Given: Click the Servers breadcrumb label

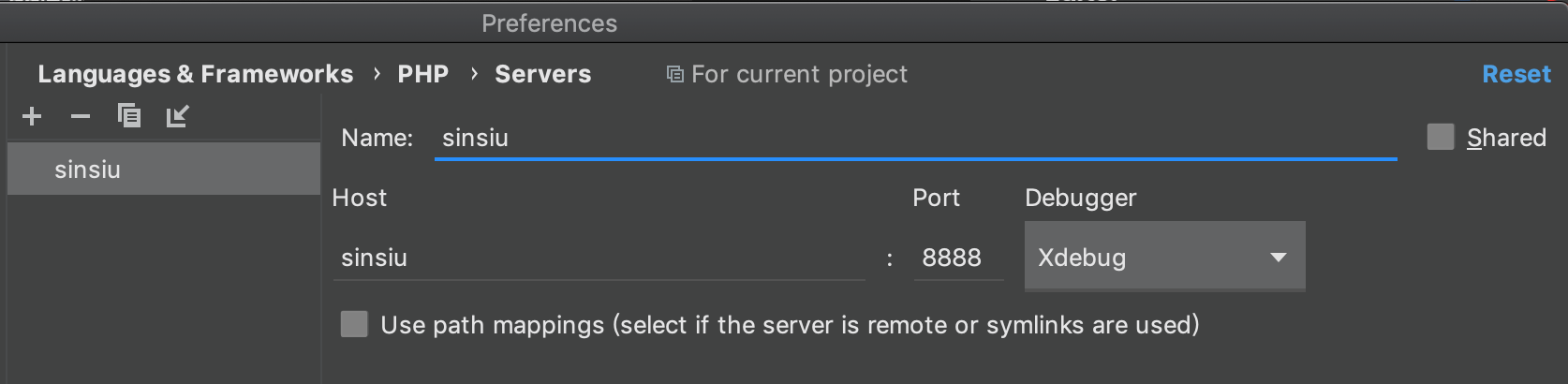Looking at the screenshot, I should 543,74.
